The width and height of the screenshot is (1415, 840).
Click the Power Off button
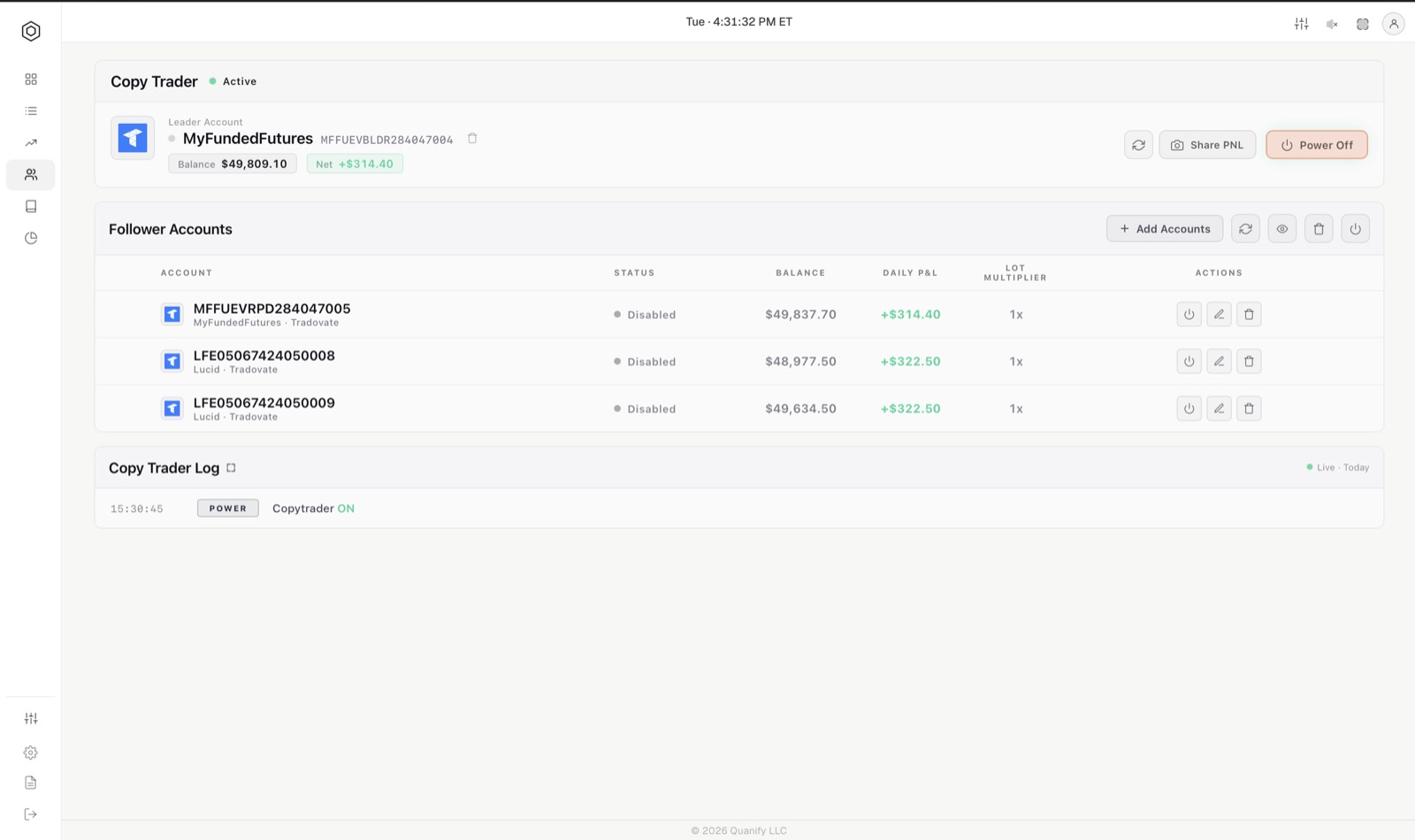tap(1317, 145)
